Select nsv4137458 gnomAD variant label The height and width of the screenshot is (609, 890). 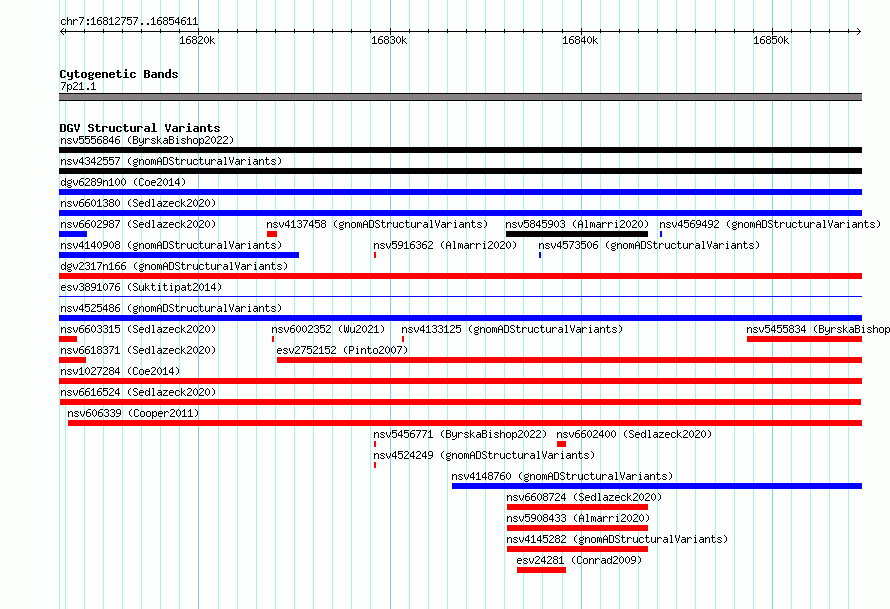(377, 224)
